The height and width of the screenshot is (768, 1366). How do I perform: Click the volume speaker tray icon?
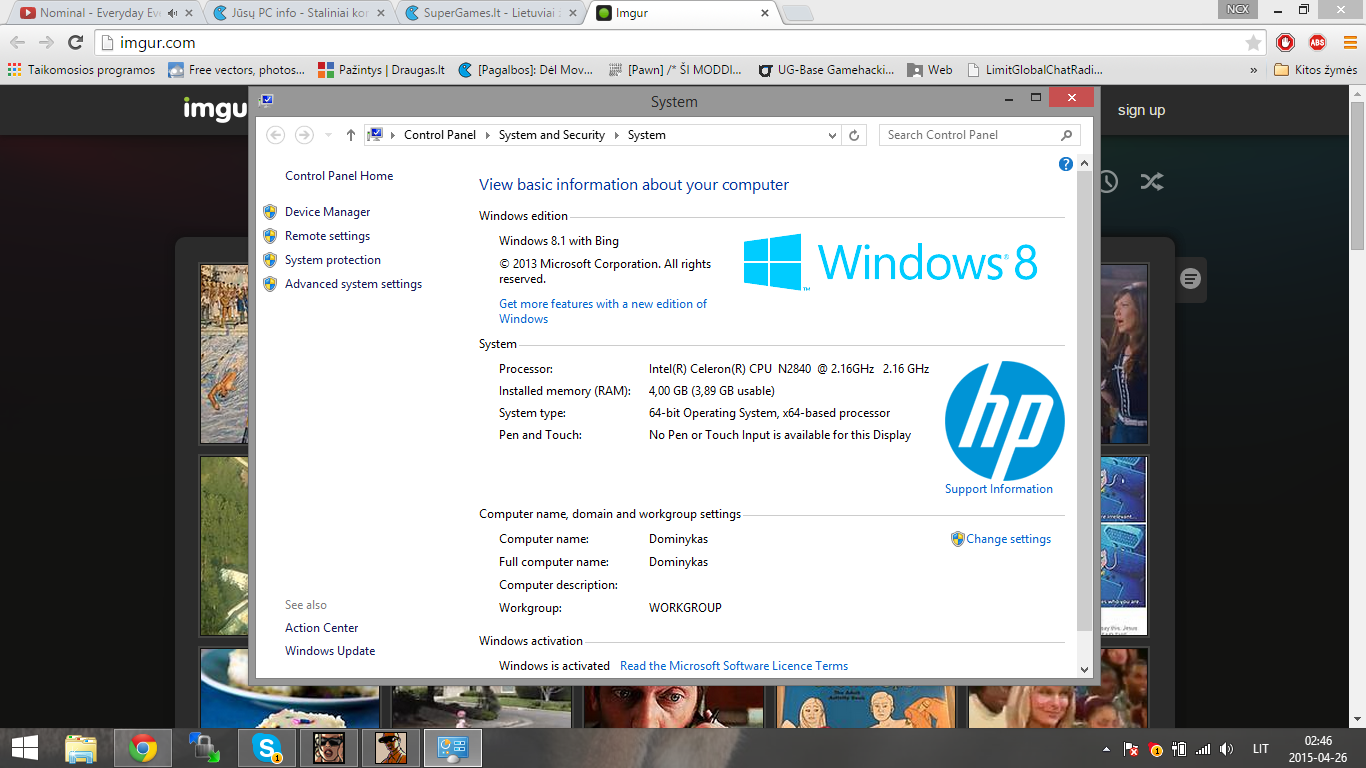point(1227,749)
